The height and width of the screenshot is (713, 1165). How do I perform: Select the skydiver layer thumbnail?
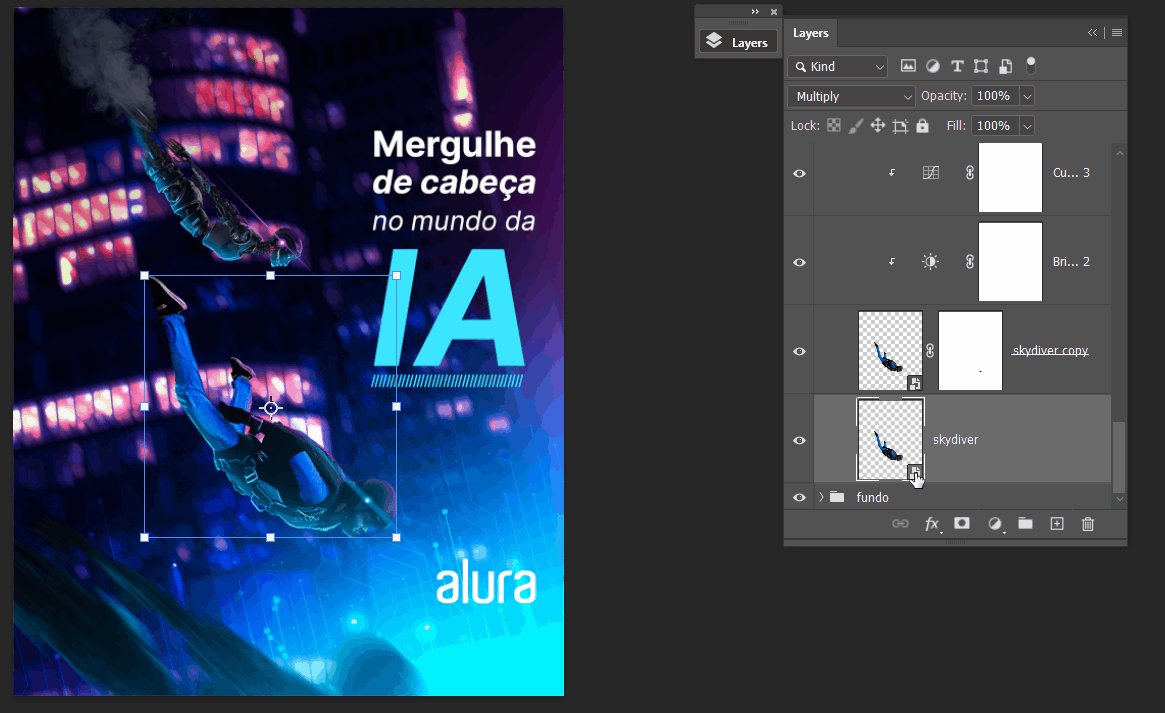click(x=890, y=439)
